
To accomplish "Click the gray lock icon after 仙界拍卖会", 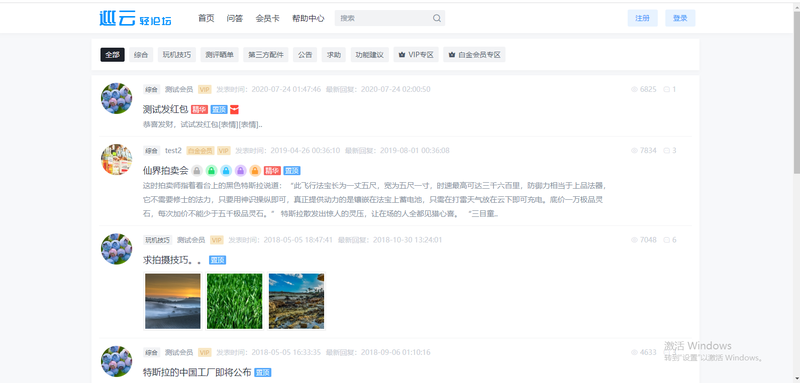I will click(197, 171).
